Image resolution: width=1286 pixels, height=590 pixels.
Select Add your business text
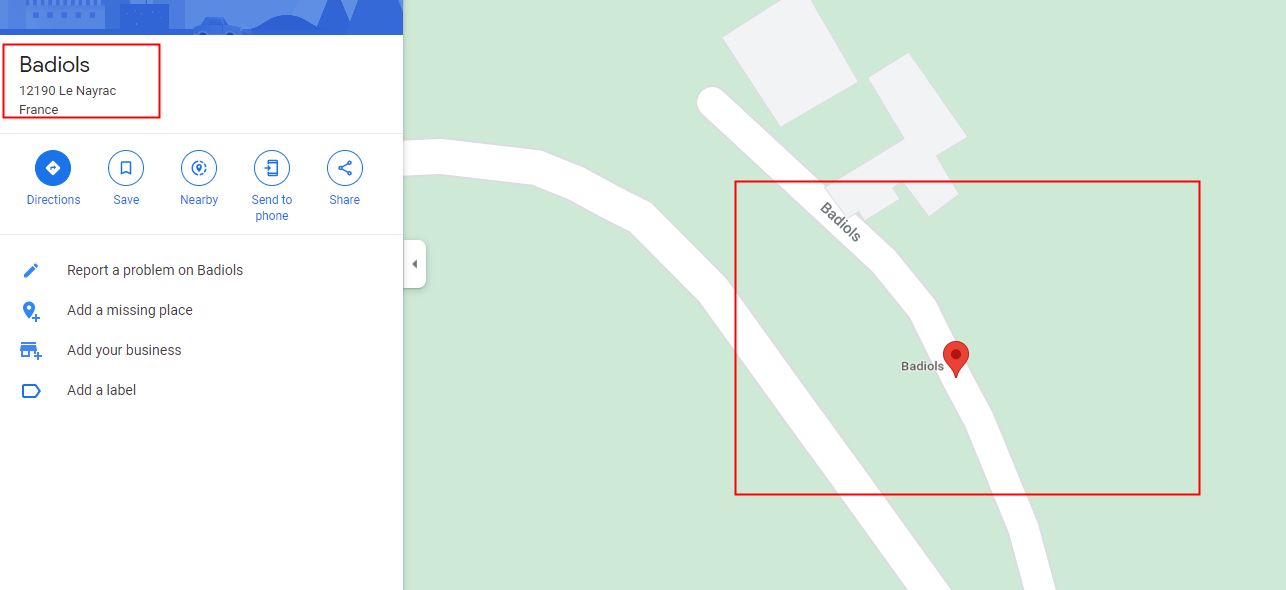click(124, 350)
